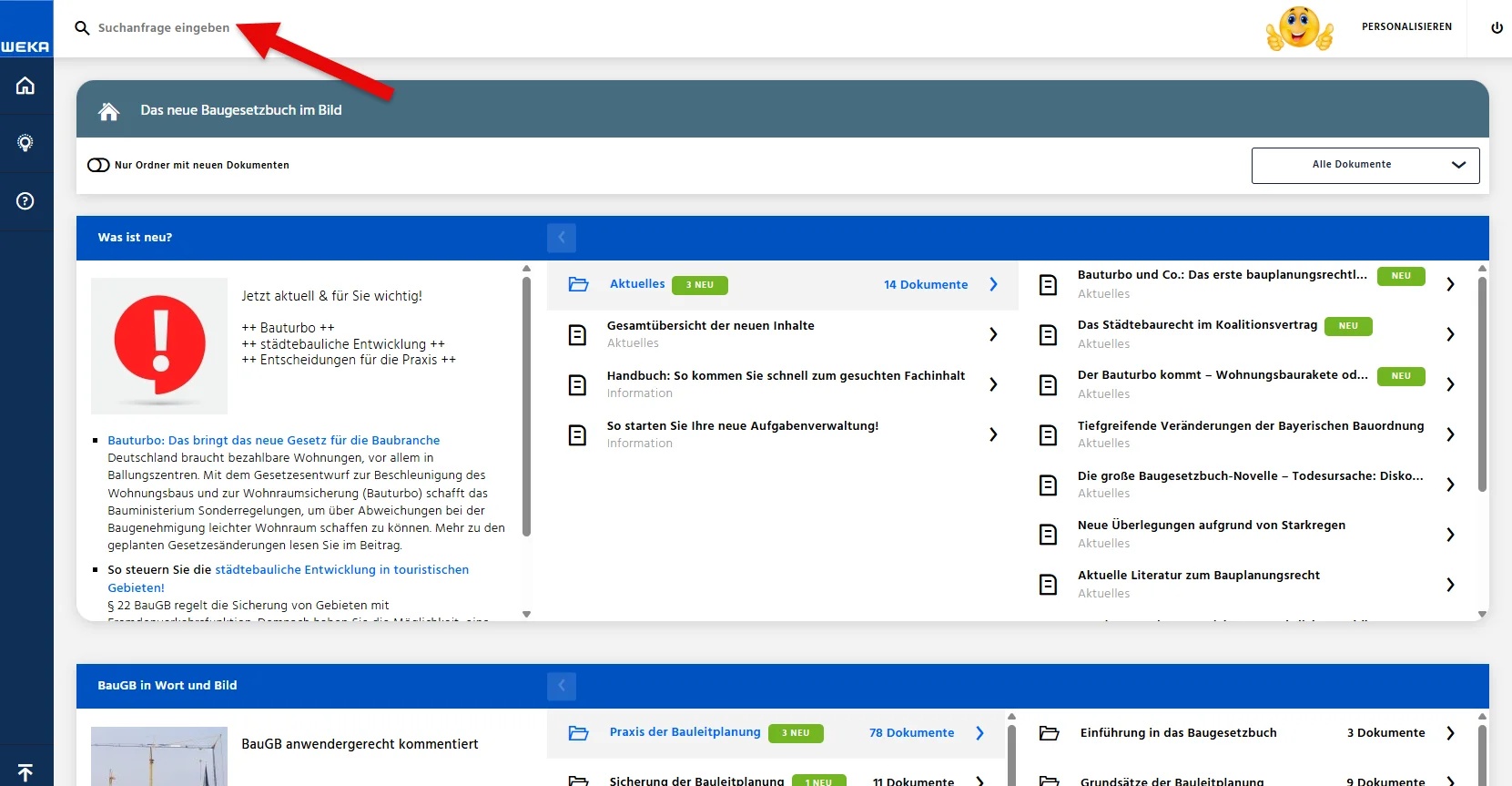Open 'Gesamtübersicht der neuen Inhalte' document

coord(710,325)
